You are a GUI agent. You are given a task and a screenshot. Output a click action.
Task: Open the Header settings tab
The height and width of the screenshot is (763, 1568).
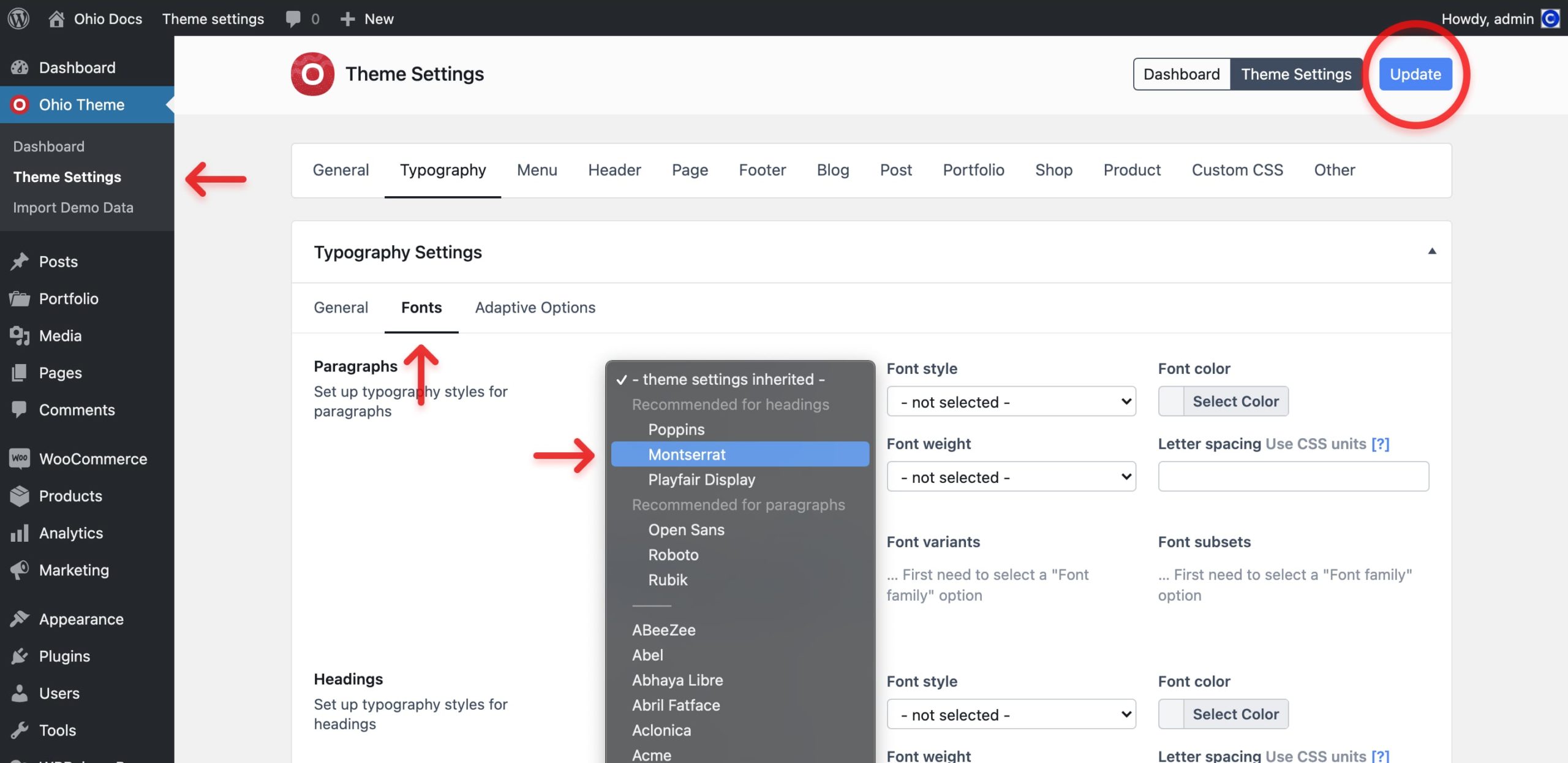click(614, 170)
